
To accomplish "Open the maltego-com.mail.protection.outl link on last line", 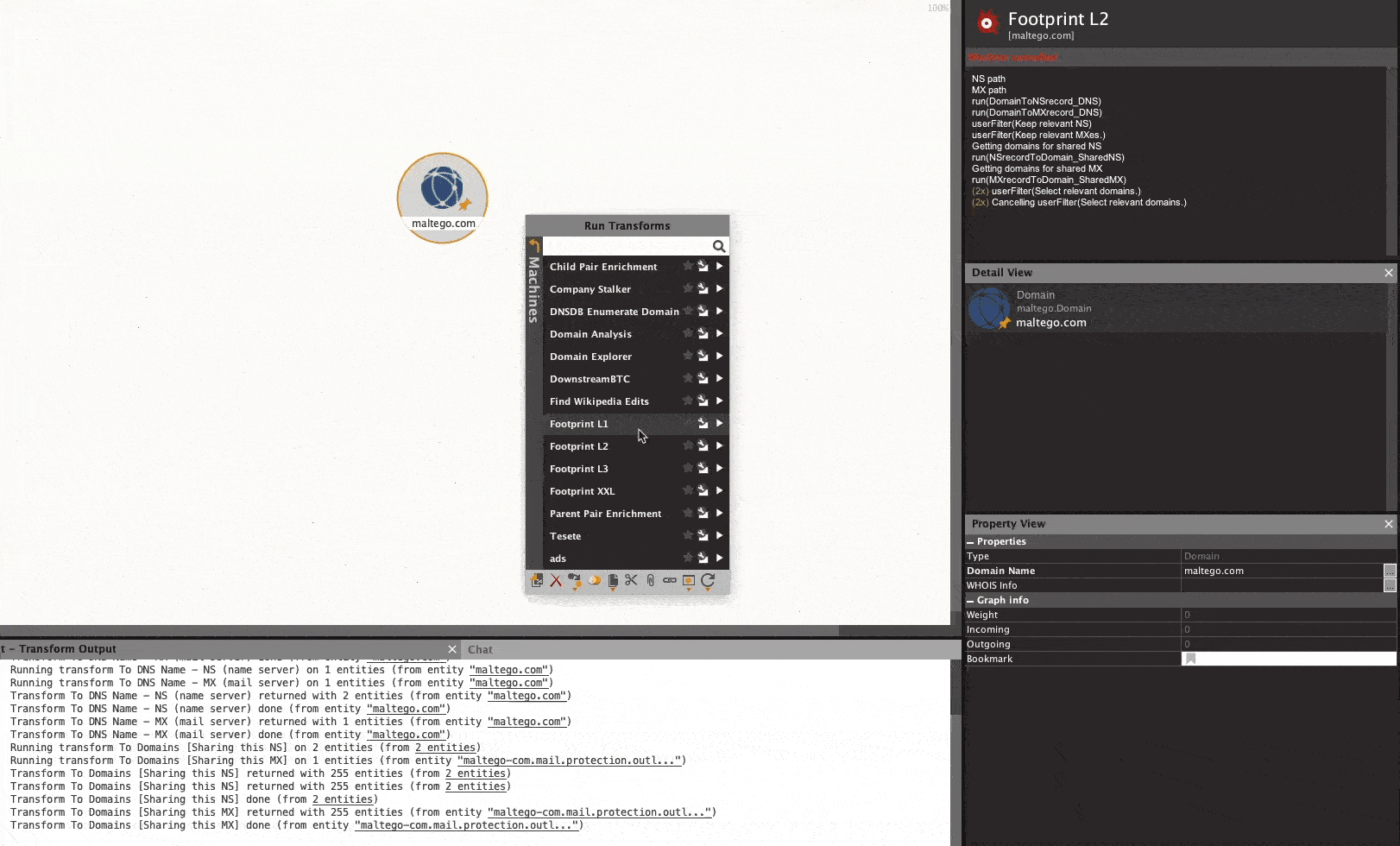I will (x=467, y=825).
